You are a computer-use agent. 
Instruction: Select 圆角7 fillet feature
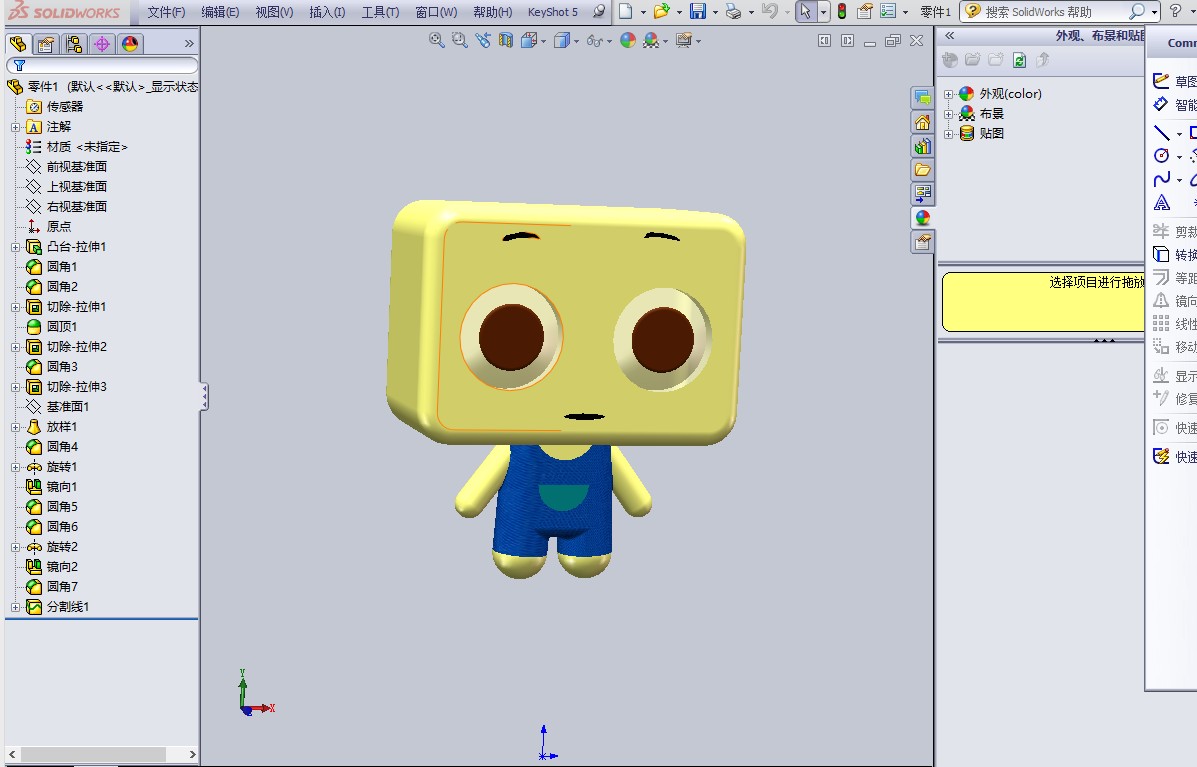click(62, 587)
